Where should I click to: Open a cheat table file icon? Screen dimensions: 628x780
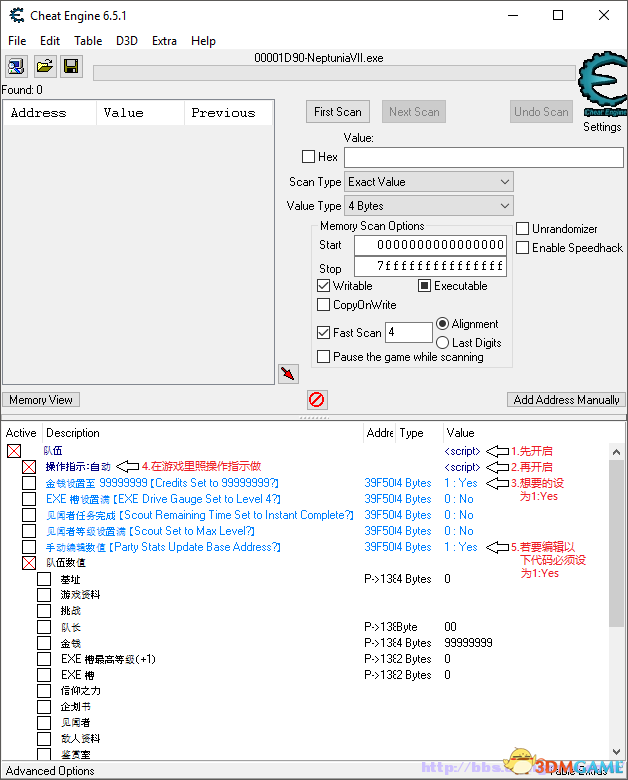(x=45, y=66)
